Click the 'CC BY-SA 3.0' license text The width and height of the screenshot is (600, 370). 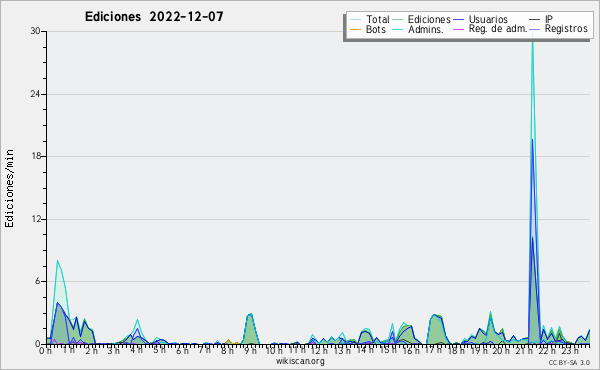click(x=569, y=362)
